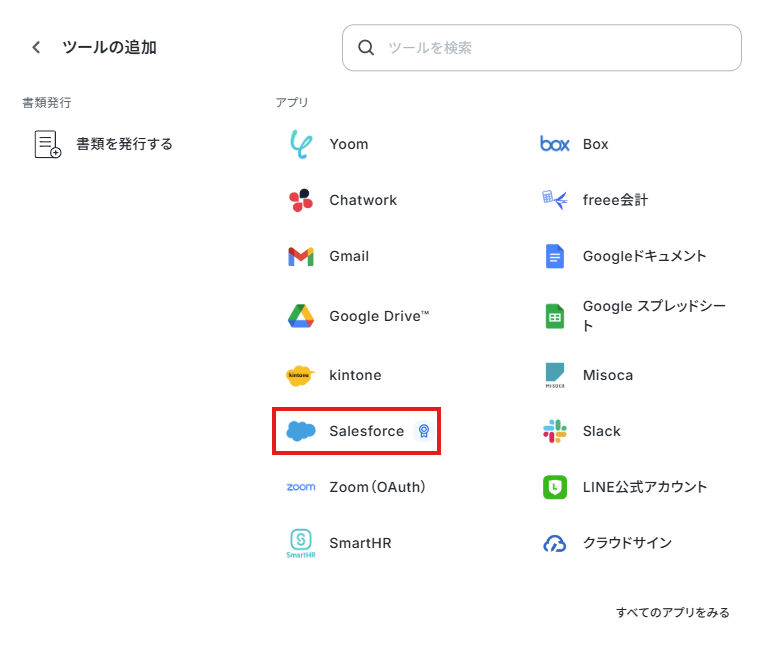The image size is (764, 651).
Task: Select 書類を発行する label
Action: pyautogui.click(x=124, y=144)
